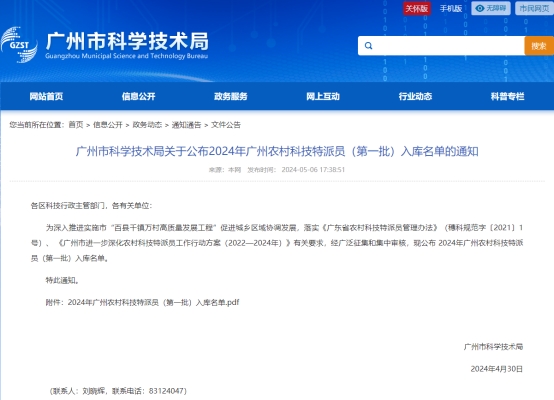
Task: Click 文件公告 breadcrumb link
Action: pos(226,125)
